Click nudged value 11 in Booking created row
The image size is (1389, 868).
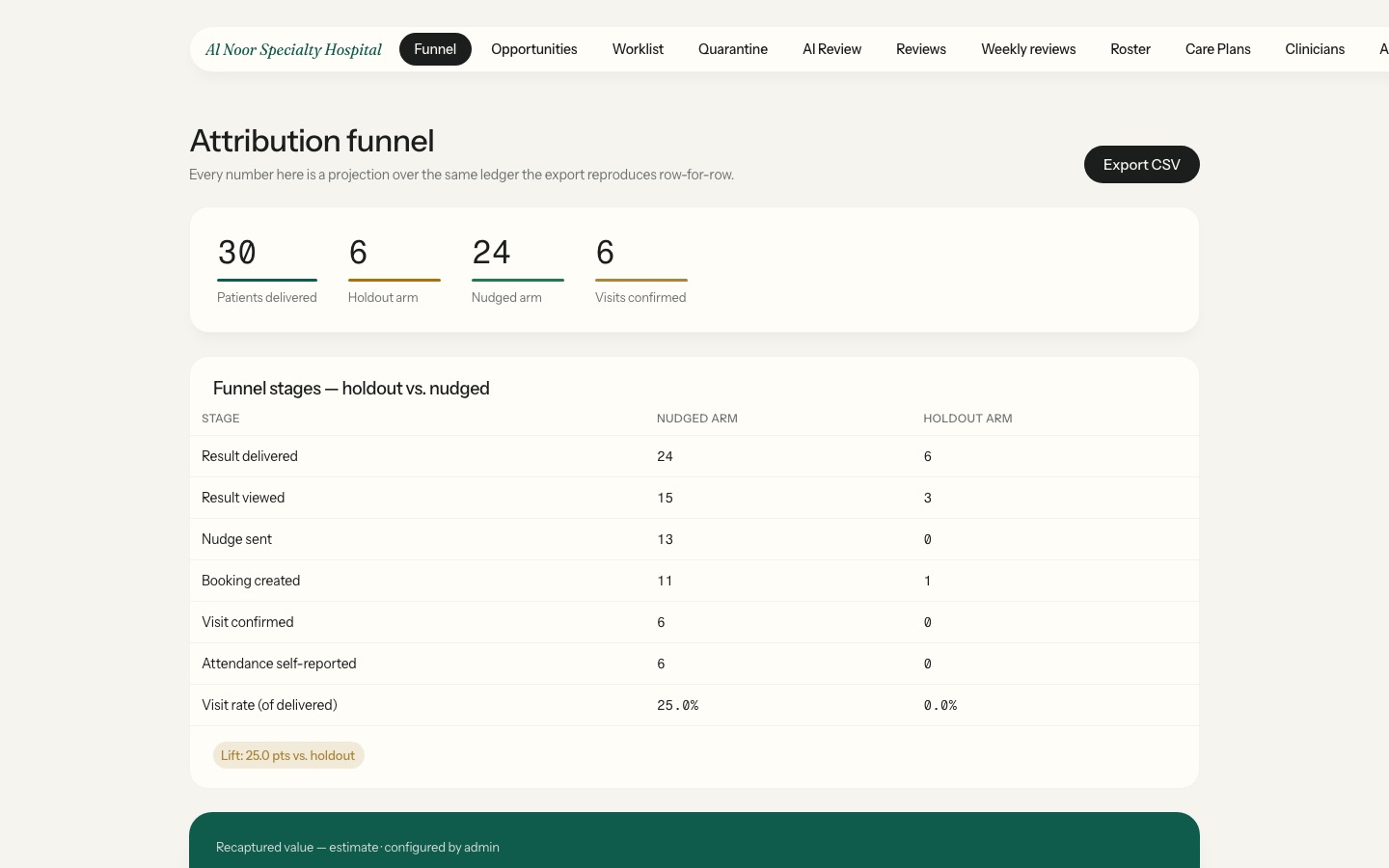pos(666,581)
